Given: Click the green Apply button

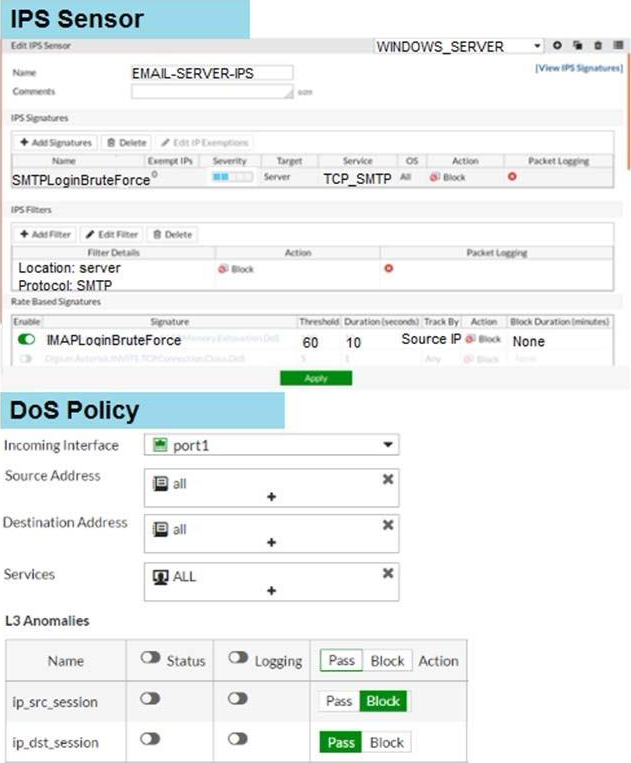Looking at the screenshot, I should 316,378.
